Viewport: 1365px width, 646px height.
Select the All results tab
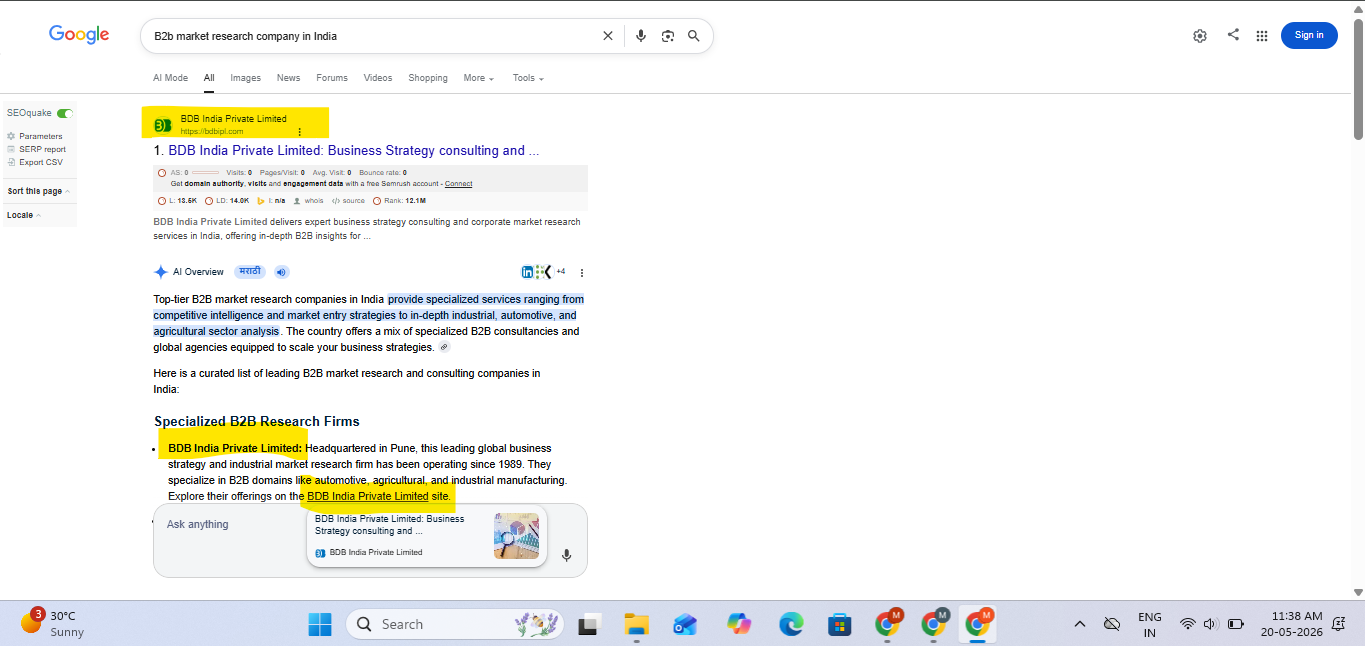209,78
